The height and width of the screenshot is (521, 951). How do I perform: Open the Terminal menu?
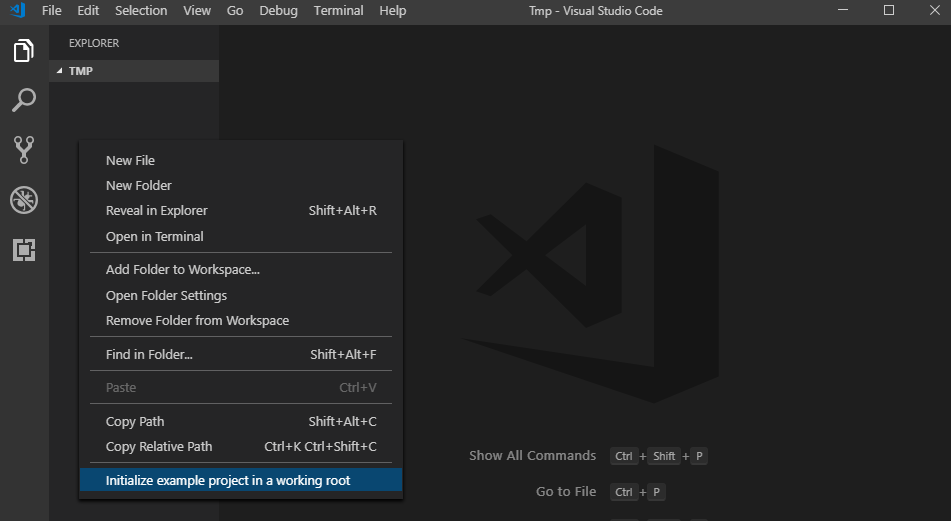point(338,10)
